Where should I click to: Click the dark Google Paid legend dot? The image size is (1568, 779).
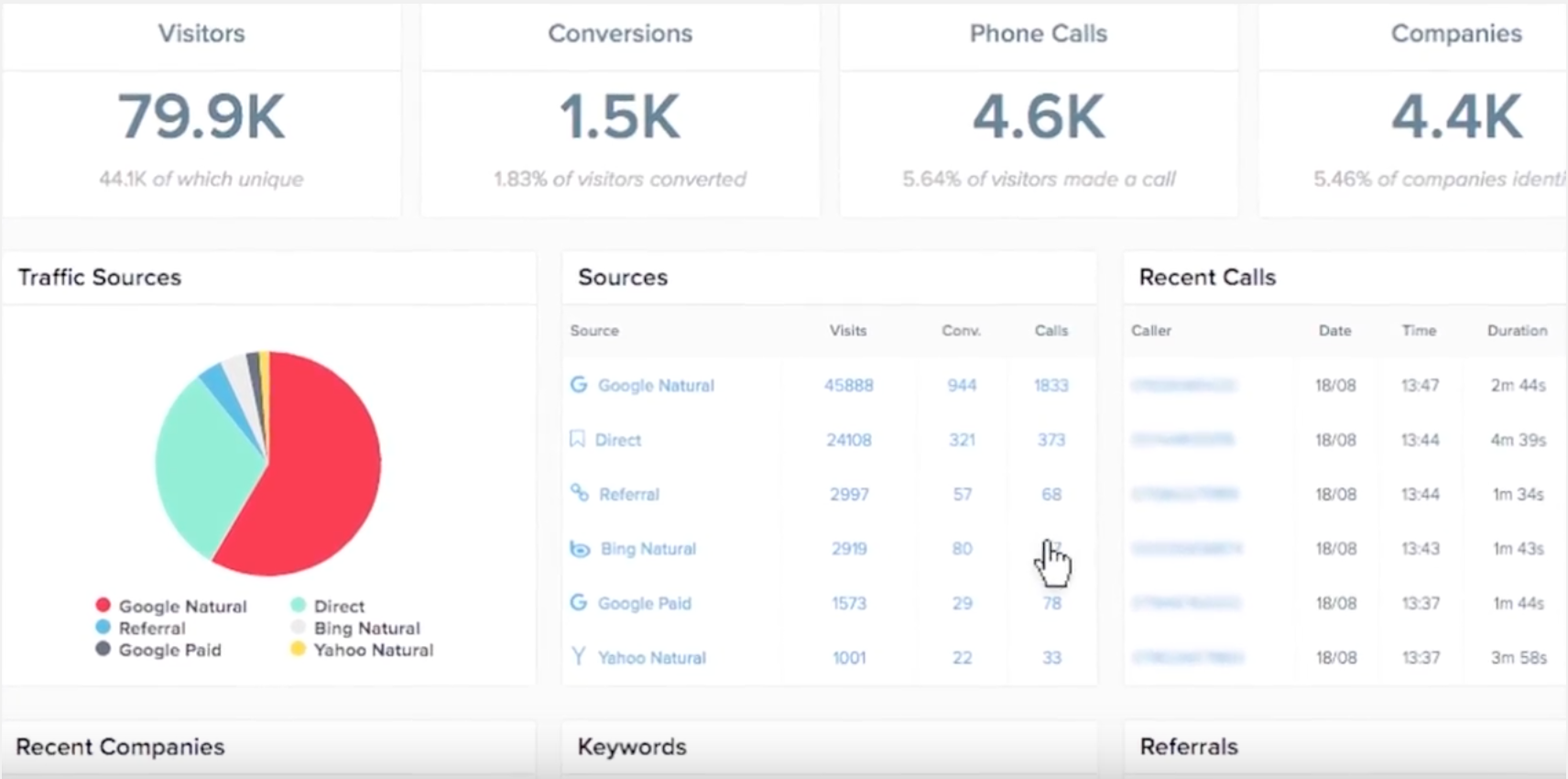pyautogui.click(x=103, y=649)
